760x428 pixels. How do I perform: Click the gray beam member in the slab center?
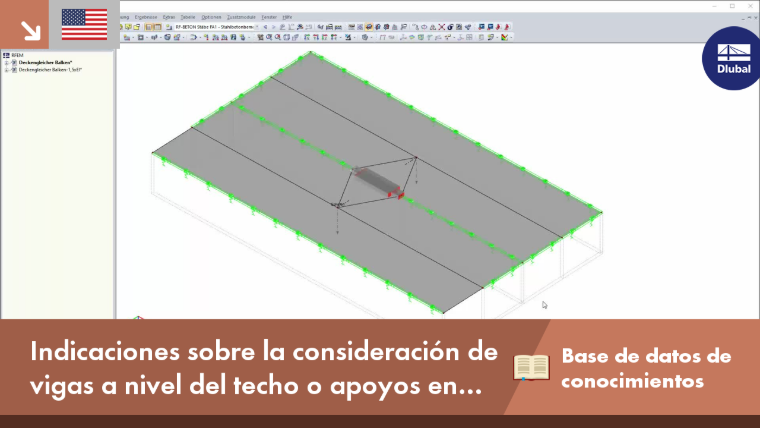pyautogui.click(x=376, y=180)
